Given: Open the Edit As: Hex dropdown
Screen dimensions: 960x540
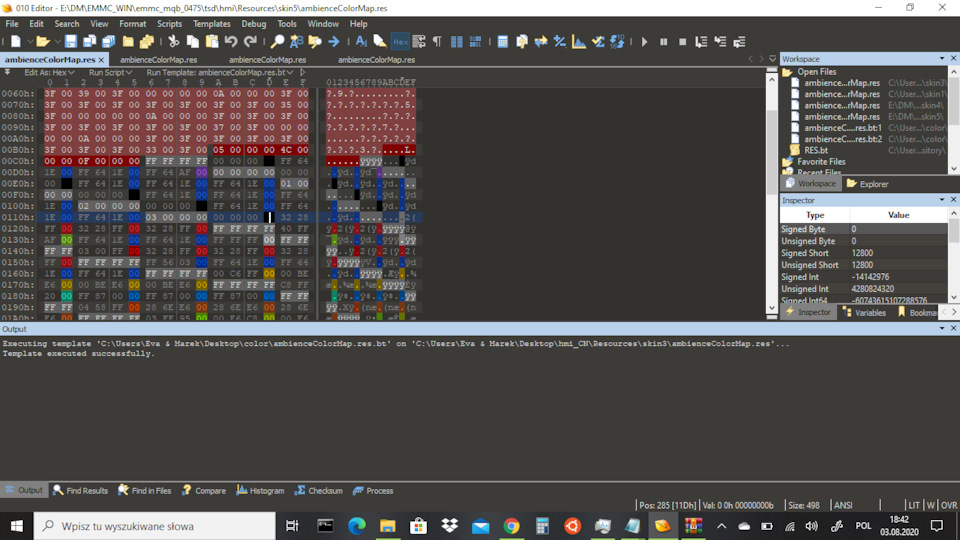Looking at the screenshot, I should click(49, 72).
